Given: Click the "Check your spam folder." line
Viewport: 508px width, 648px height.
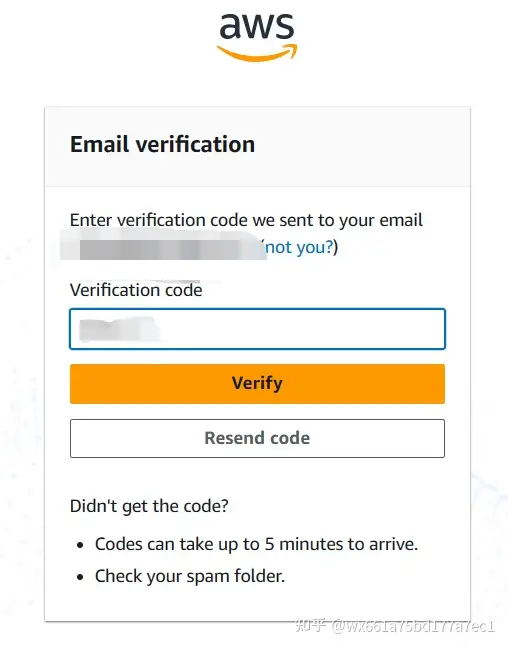Looking at the screenshot, I should [x=190, y=576].
